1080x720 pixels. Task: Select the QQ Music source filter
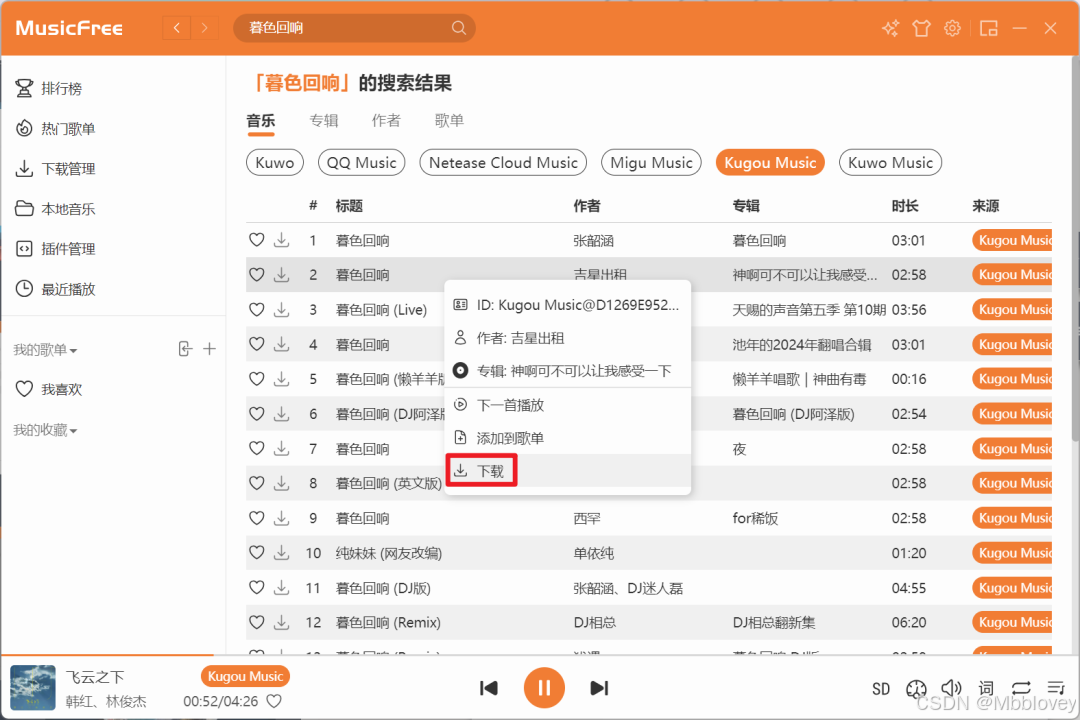[362, 163]
